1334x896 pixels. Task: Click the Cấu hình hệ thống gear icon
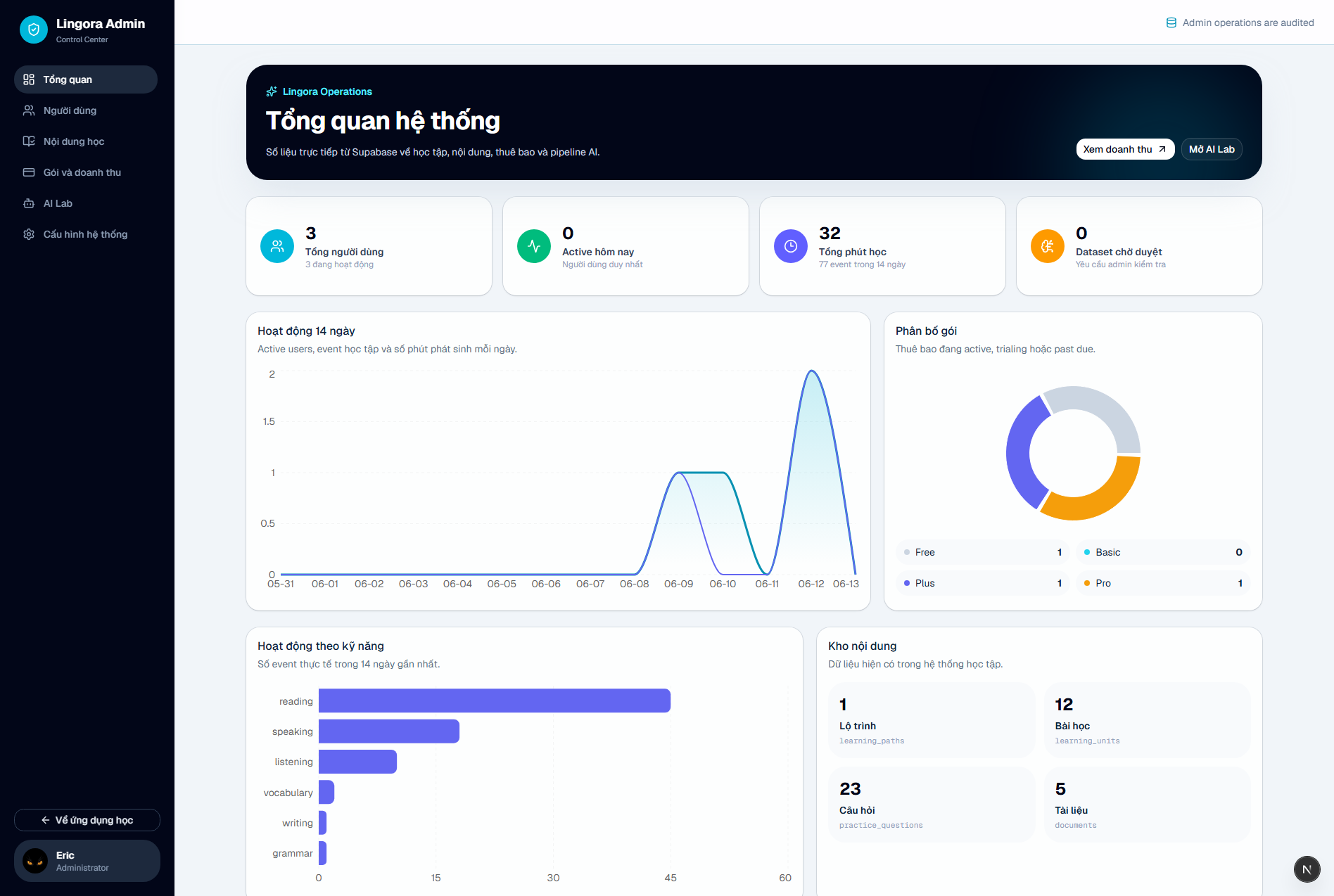click(29, 234)
